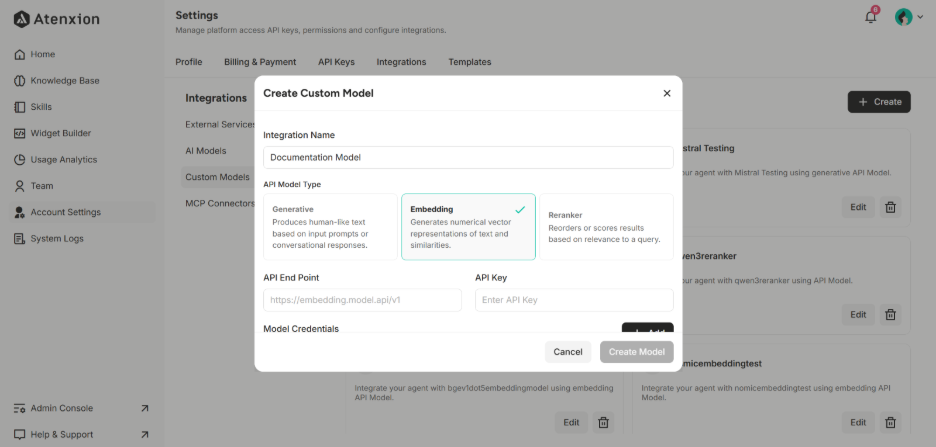The image size is (936, 447).
Task: Select the Generative API model type
Action: (x=330, y=227)
